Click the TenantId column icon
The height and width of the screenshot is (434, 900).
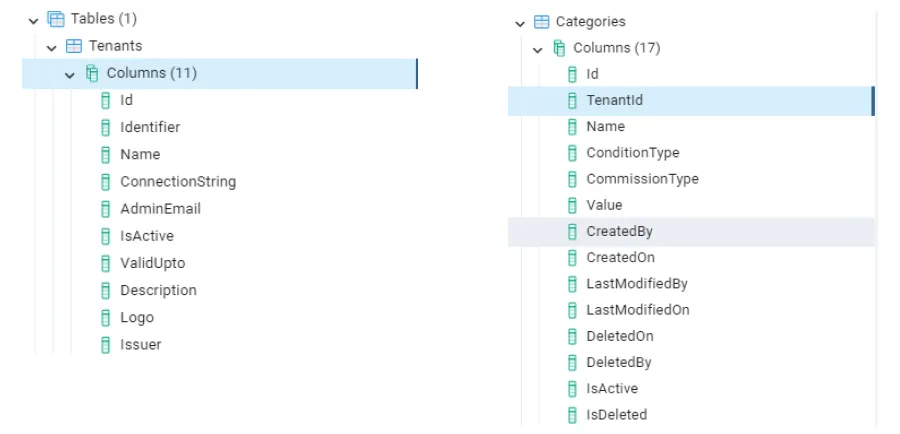click(x=572, y=100)
